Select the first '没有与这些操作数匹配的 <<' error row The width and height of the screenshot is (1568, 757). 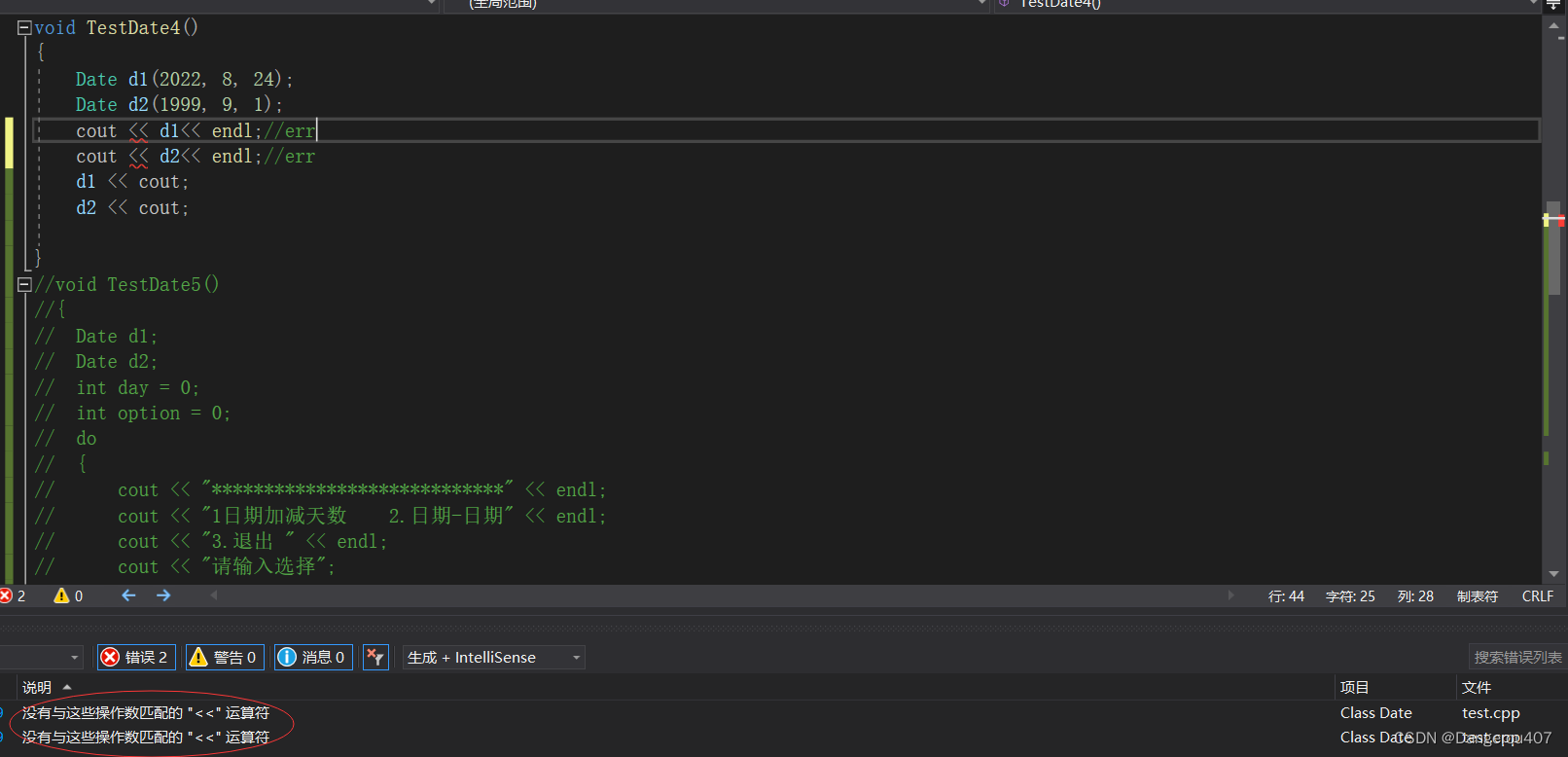(x=146, y=713)
